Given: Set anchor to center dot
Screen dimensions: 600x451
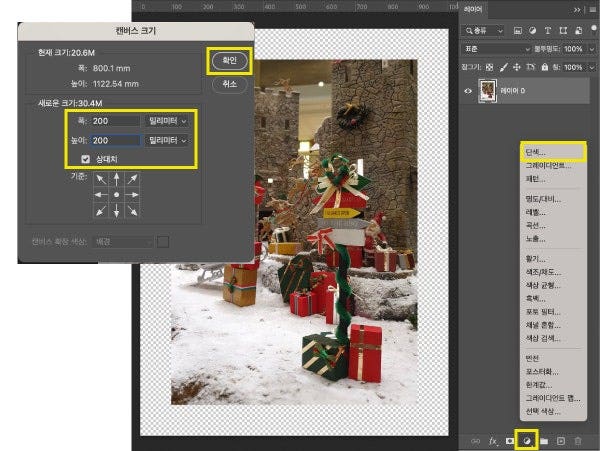Looking at the screenshot, I should (116, 195).
